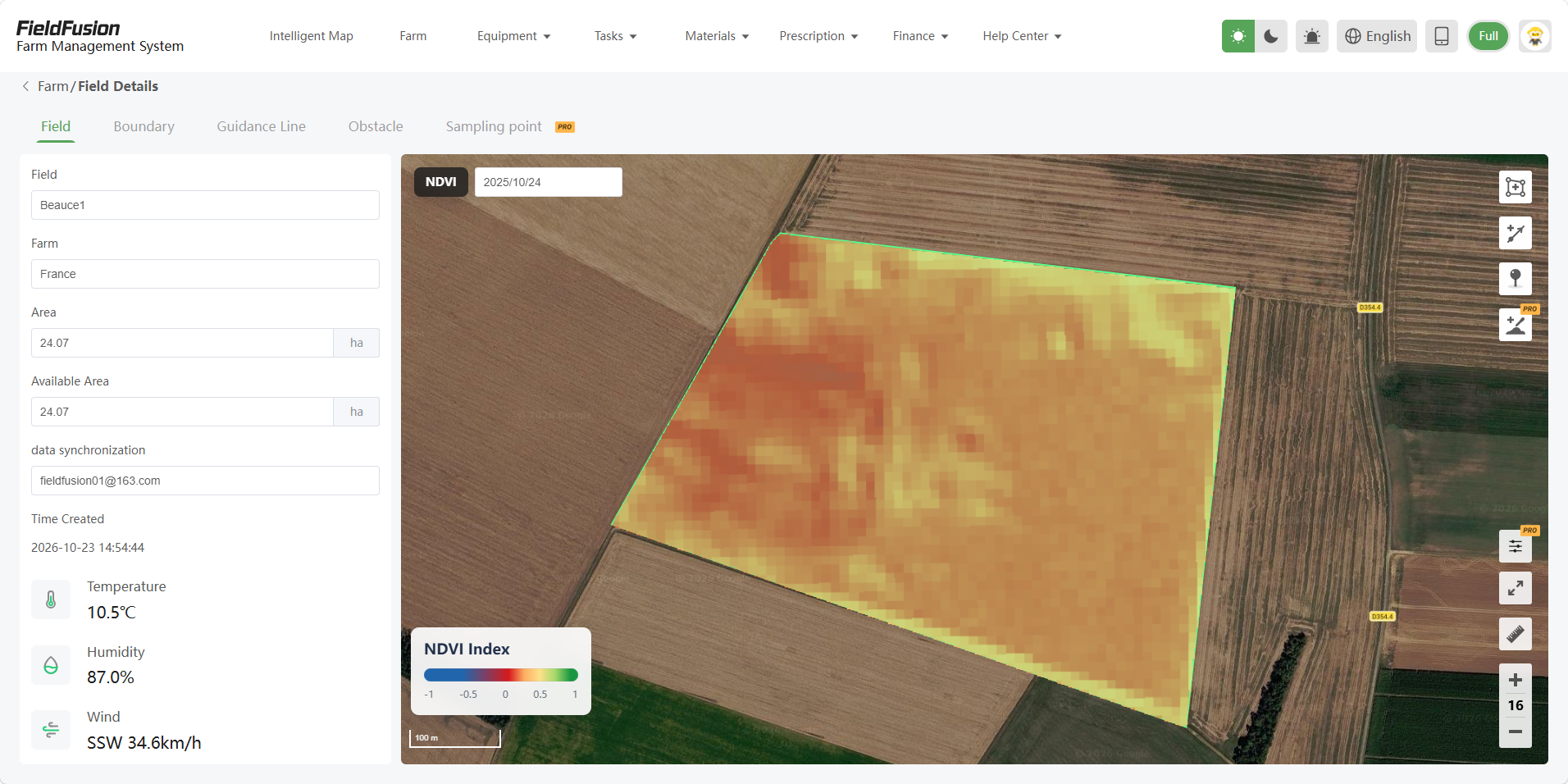Change language from English
Viewport: 1568px width, 784px height.
click(x=1377, y=36)
